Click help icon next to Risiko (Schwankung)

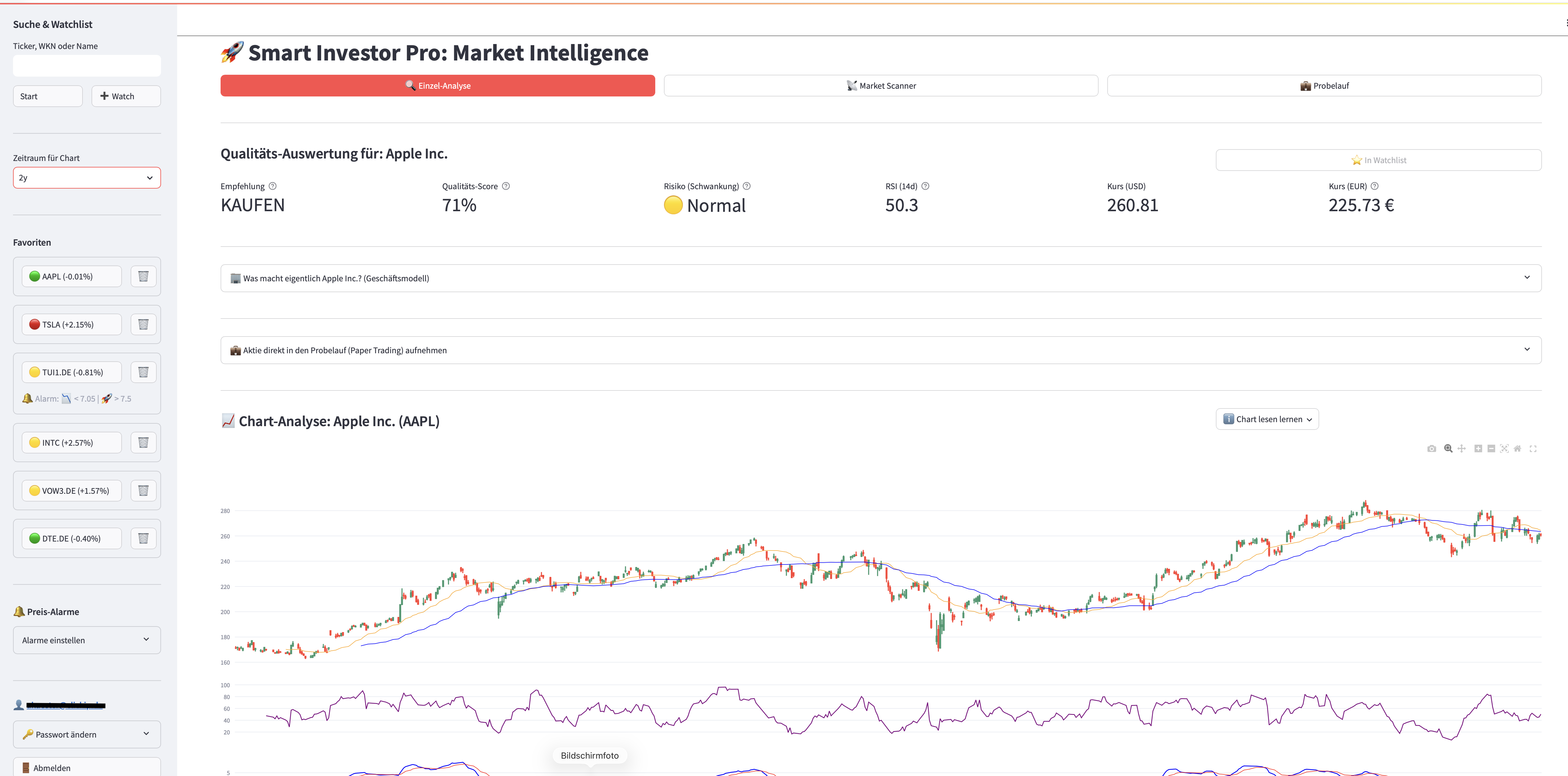pyautogui.click(x=747, y=186)
